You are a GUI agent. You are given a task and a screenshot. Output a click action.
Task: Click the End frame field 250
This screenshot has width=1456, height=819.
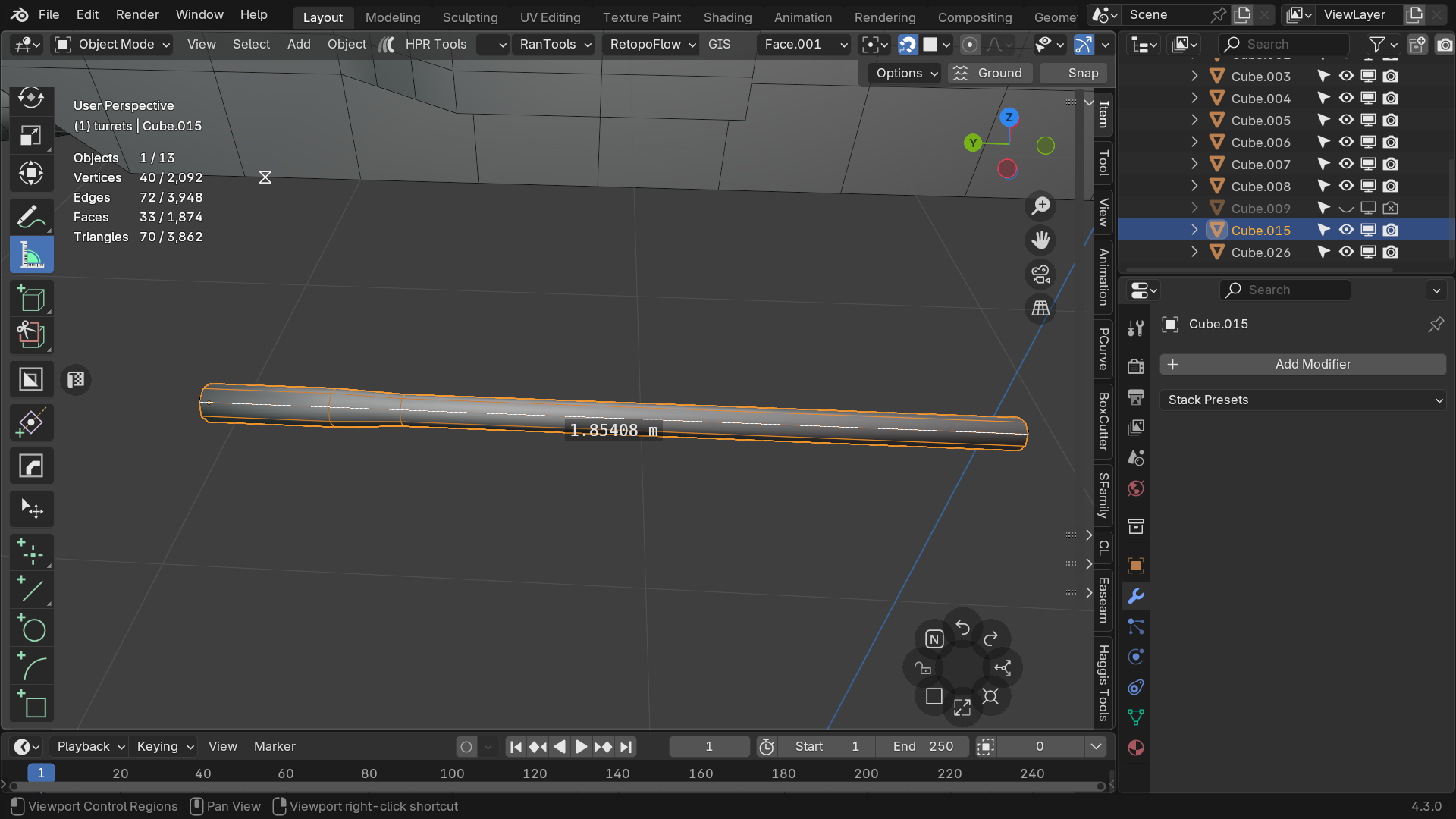pyautogui.click(x=922, y=746)
